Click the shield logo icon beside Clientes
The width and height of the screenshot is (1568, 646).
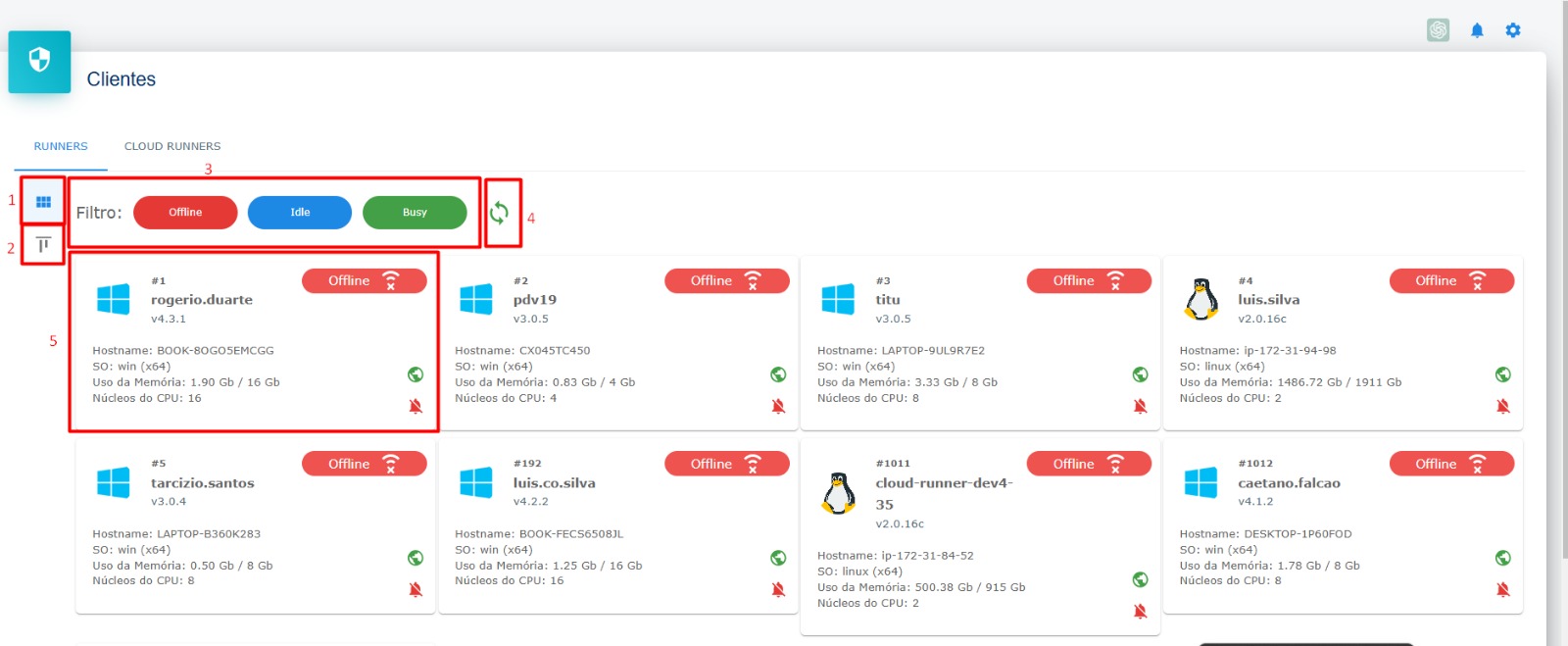pyautogui.click(x=39, y=62)
